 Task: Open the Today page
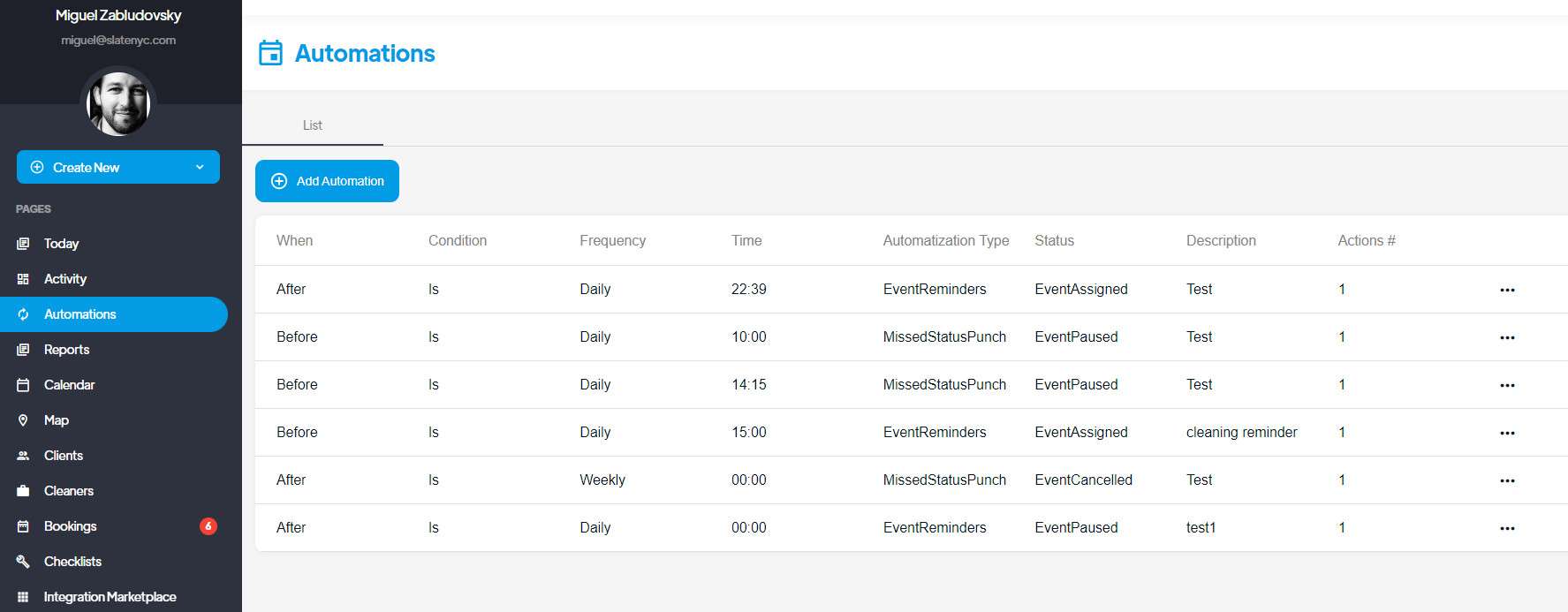(x=61, y=244)
